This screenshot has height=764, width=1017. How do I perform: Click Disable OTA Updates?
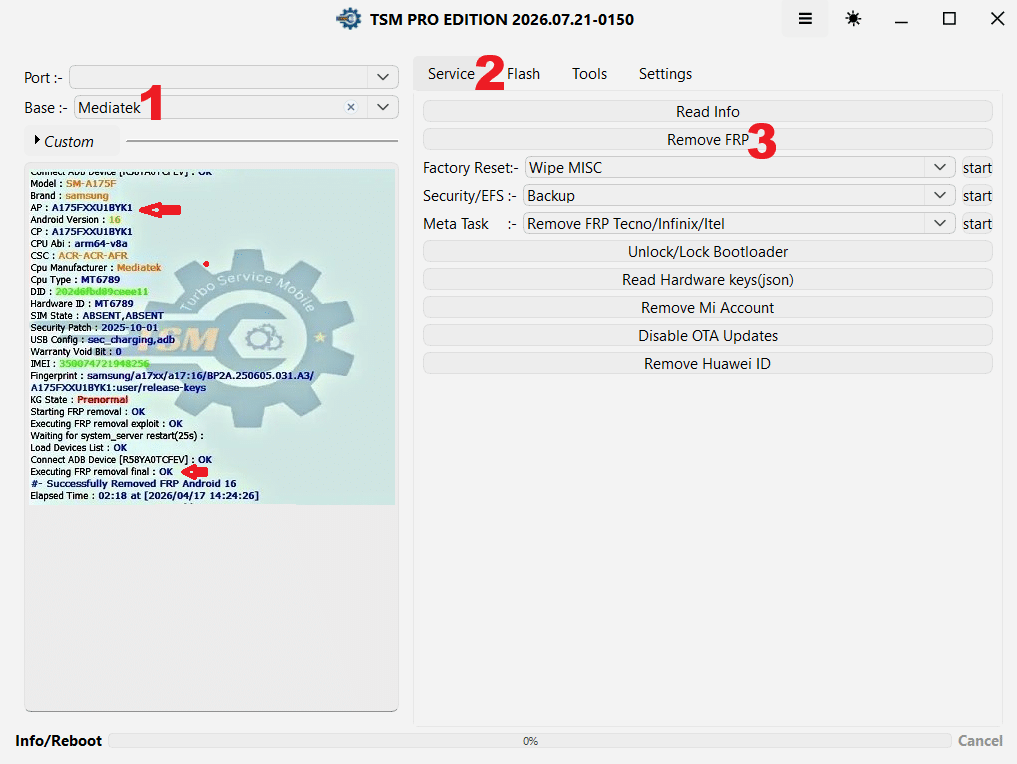[708, 335]
